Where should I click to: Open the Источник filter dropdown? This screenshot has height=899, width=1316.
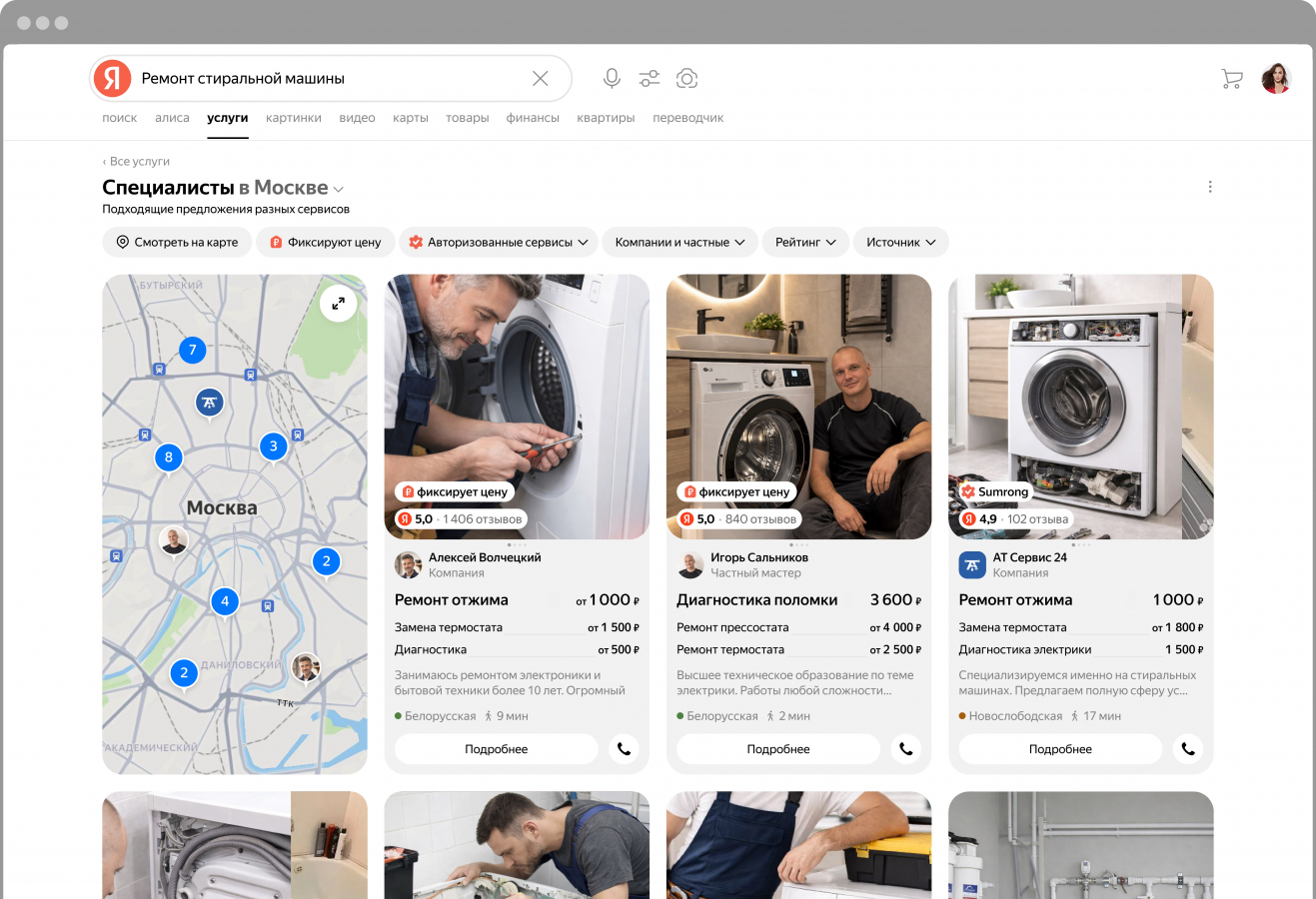pos(900,242)
